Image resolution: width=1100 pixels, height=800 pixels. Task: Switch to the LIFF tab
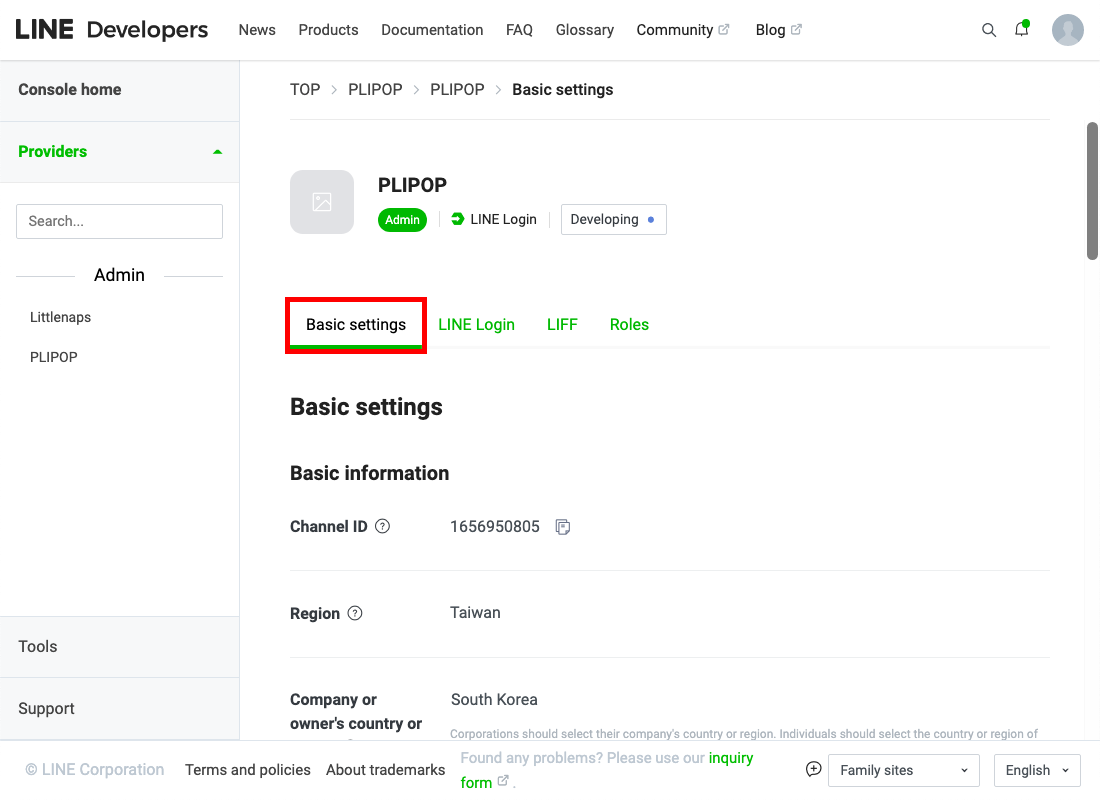coord(562,325)
